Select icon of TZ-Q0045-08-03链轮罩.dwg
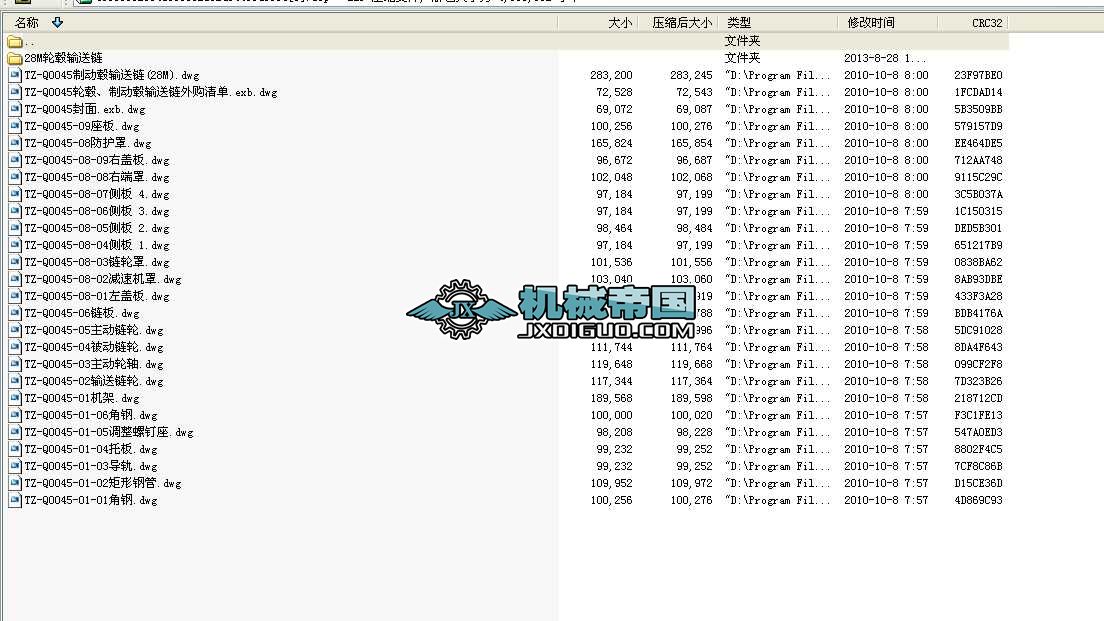The height and width of the screenshot is (621, 1104). tap(15, 262)
